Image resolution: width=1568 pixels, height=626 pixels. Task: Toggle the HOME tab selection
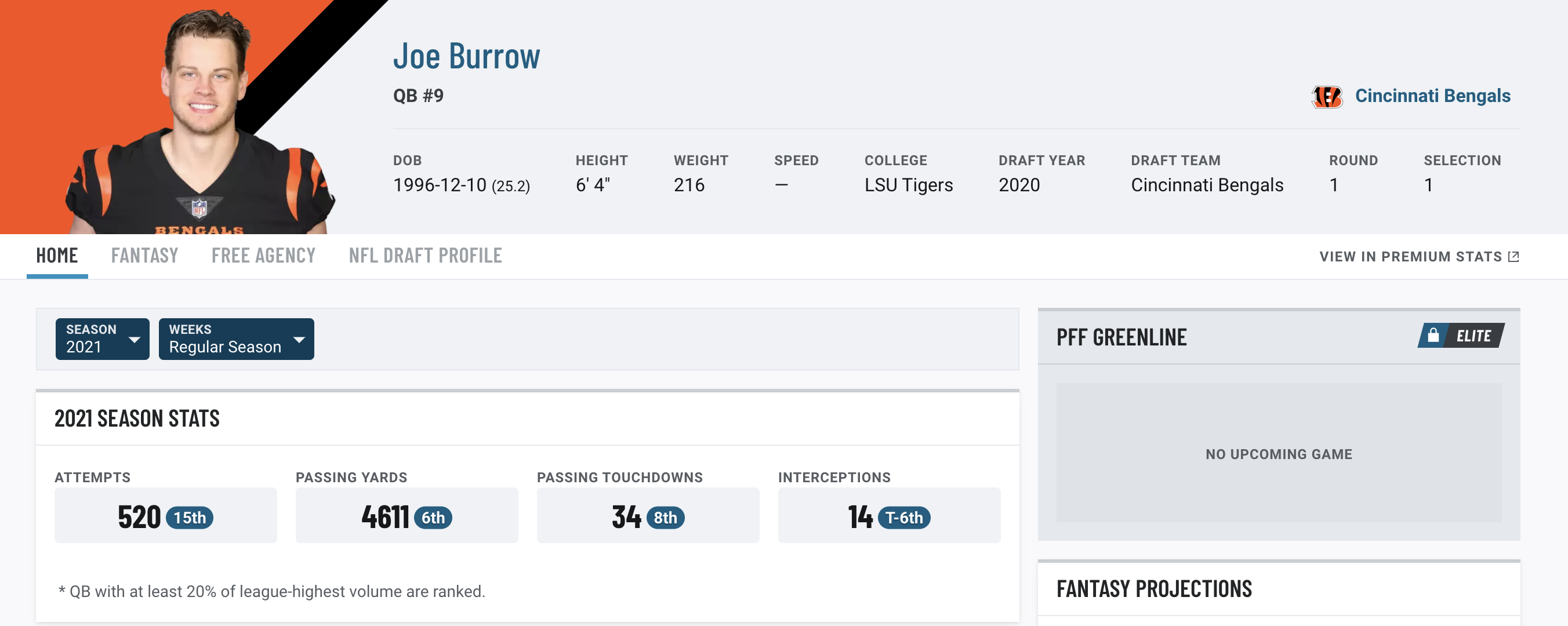click(x=57, y=255)
